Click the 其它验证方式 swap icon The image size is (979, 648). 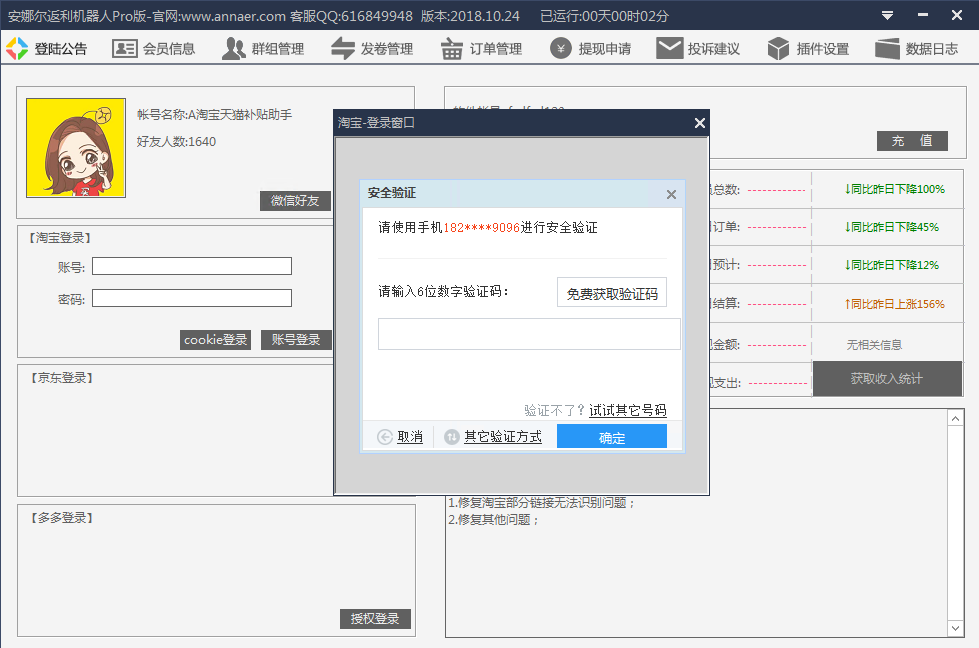click(451, 437)
